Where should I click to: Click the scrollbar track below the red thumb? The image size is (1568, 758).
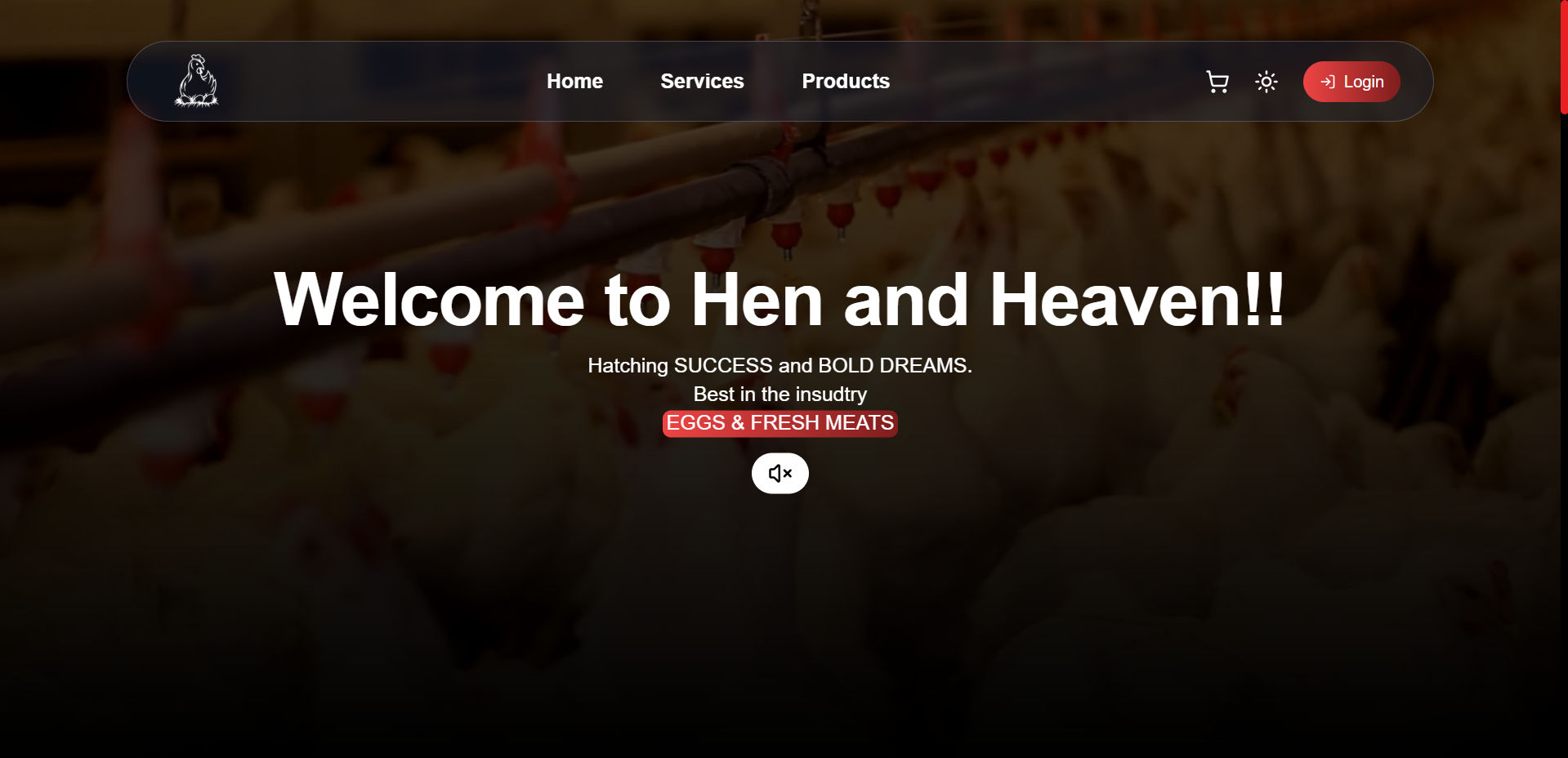1564,433
